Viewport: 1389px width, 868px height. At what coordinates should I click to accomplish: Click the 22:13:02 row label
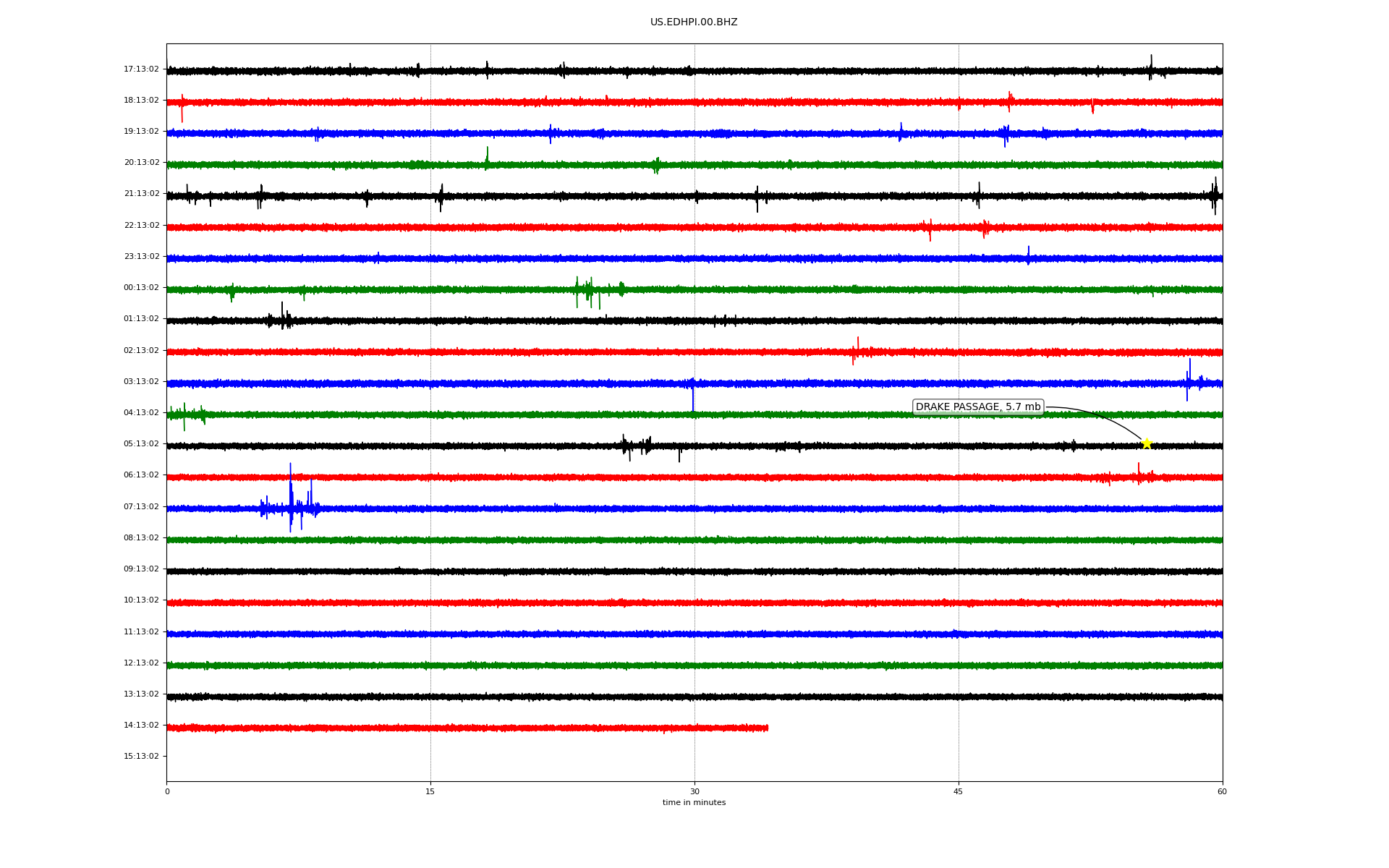[141, 226]
